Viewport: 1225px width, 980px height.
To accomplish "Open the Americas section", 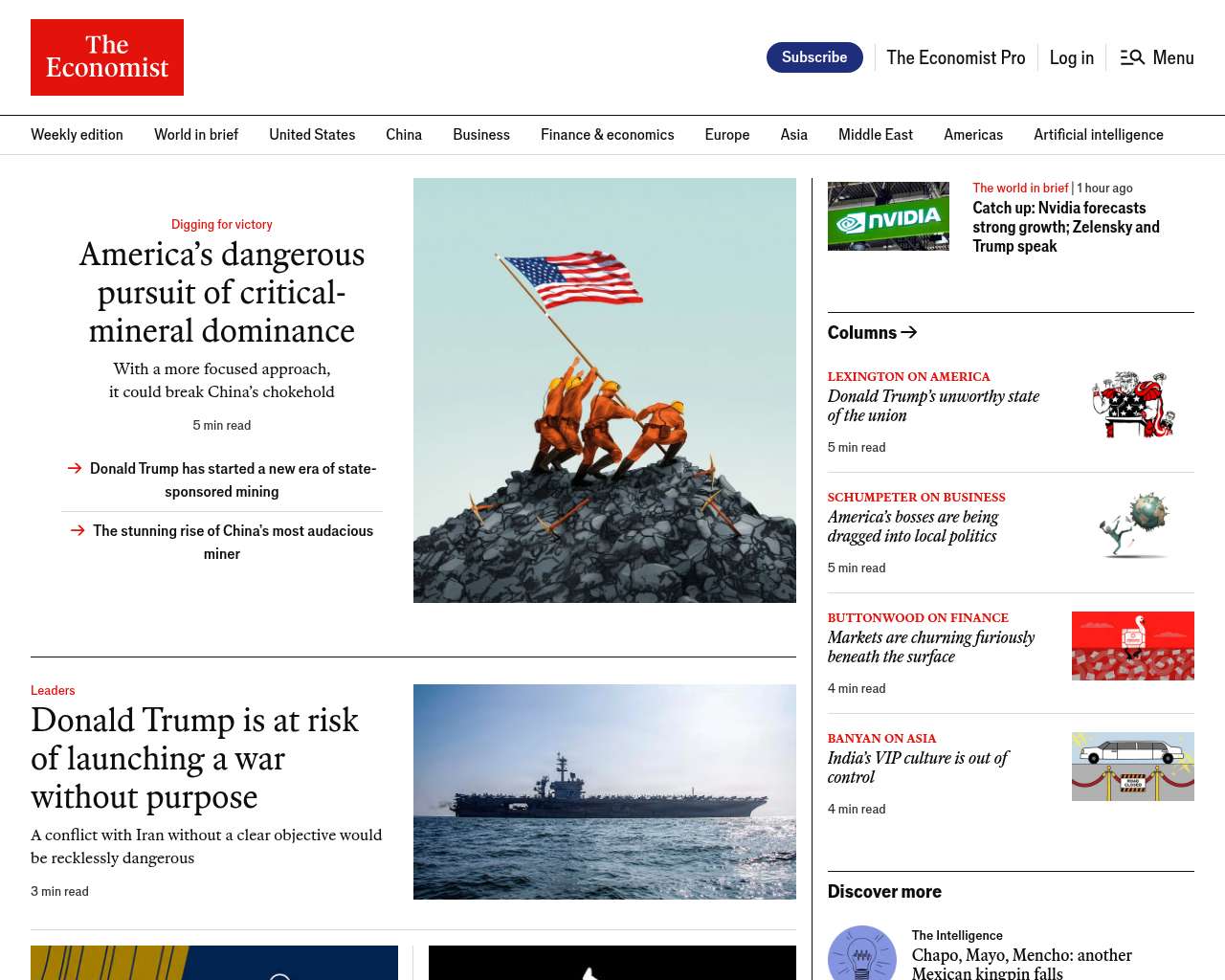I will (973, 135).
